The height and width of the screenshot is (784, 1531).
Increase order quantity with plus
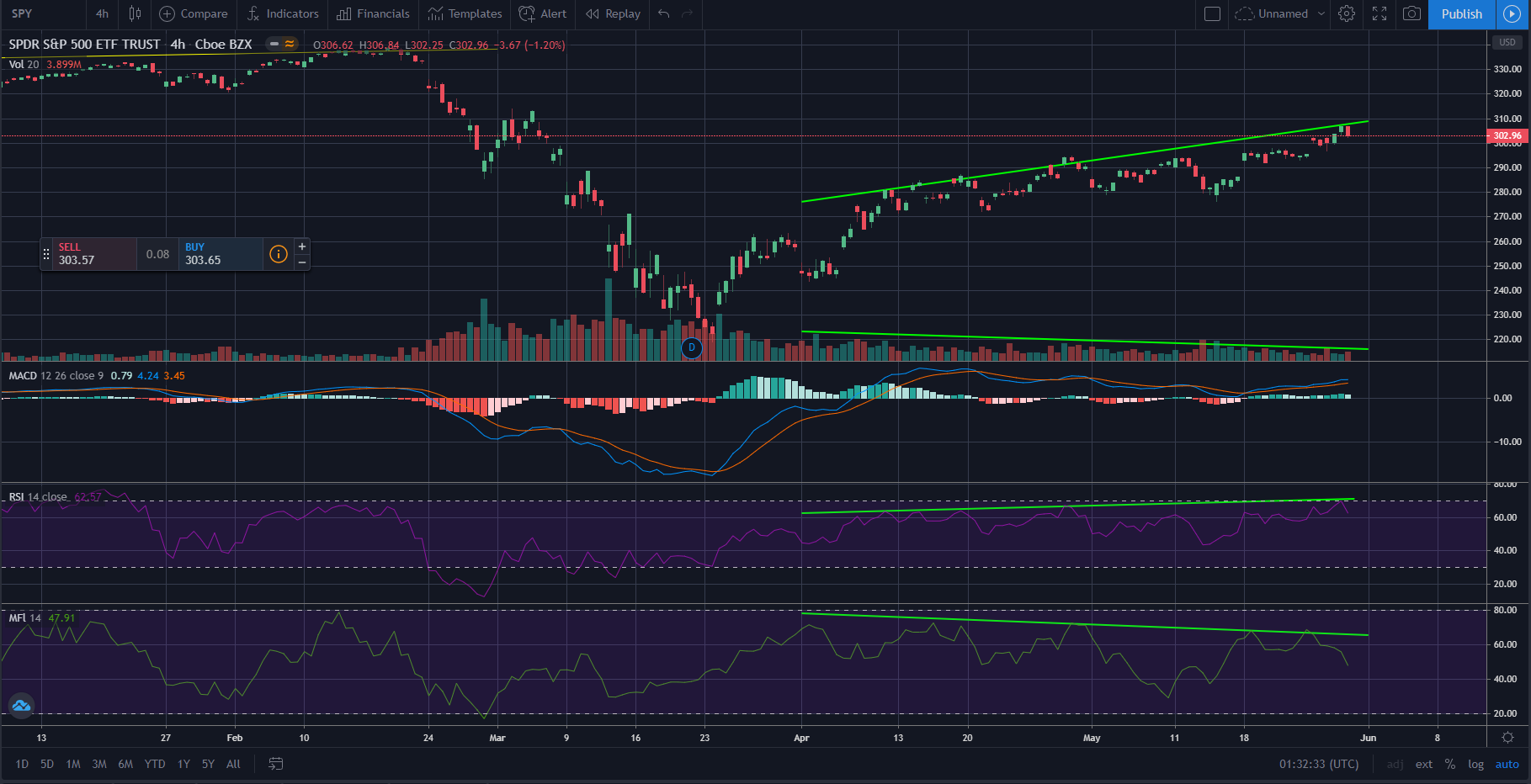(x=302, y=246)
